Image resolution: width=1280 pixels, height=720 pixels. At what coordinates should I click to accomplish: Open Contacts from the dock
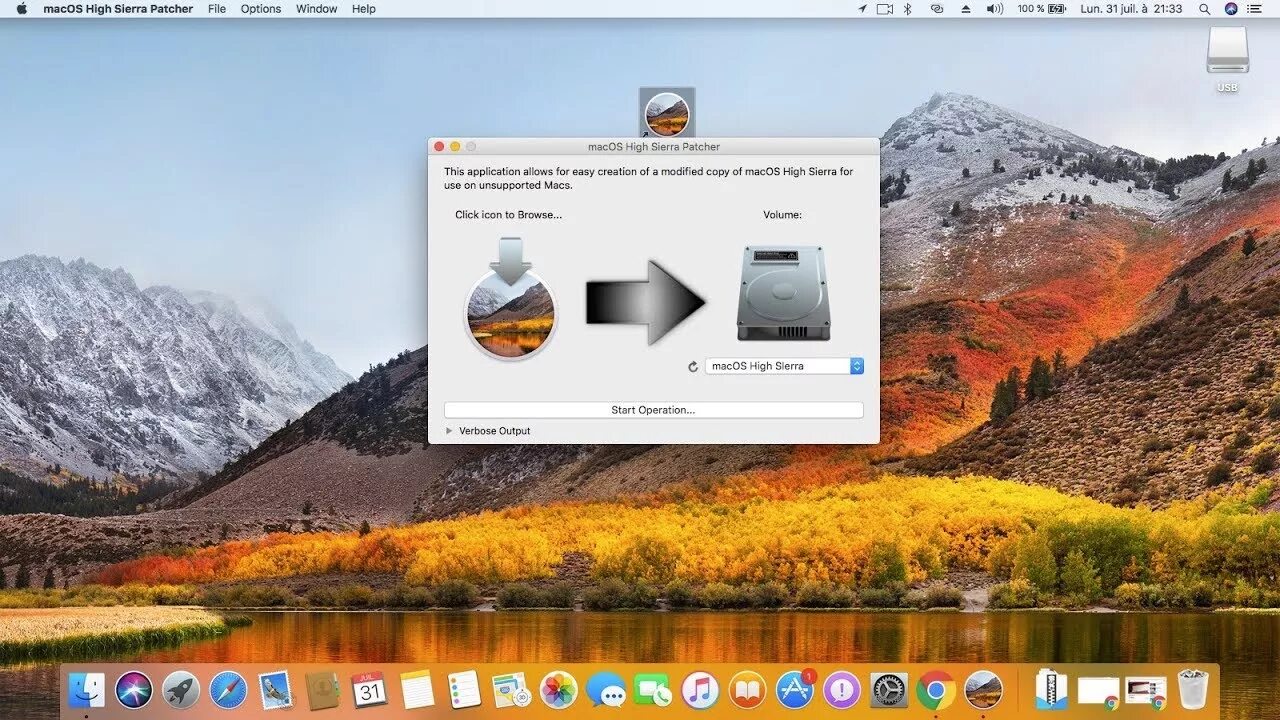(322, 690)
